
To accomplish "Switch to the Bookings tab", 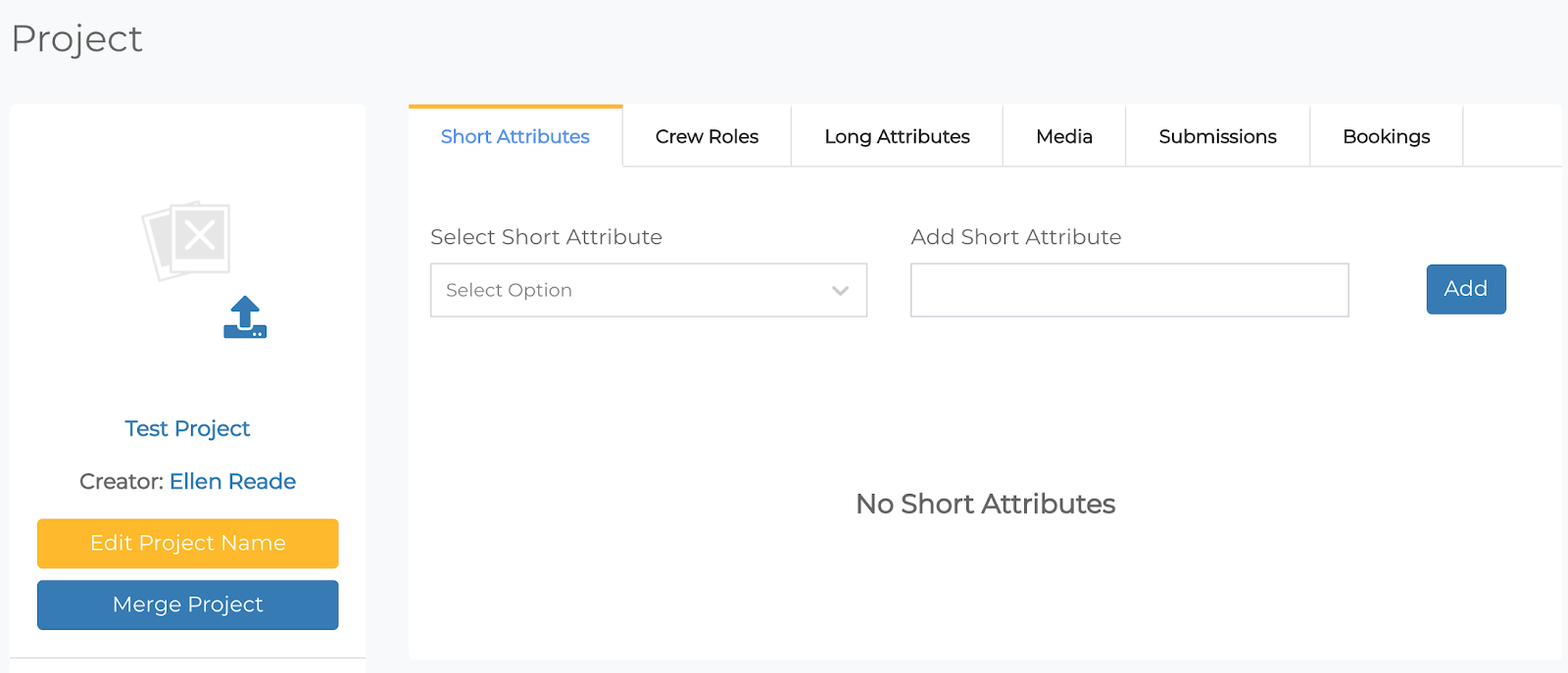I will click(x=1386, y=137).
